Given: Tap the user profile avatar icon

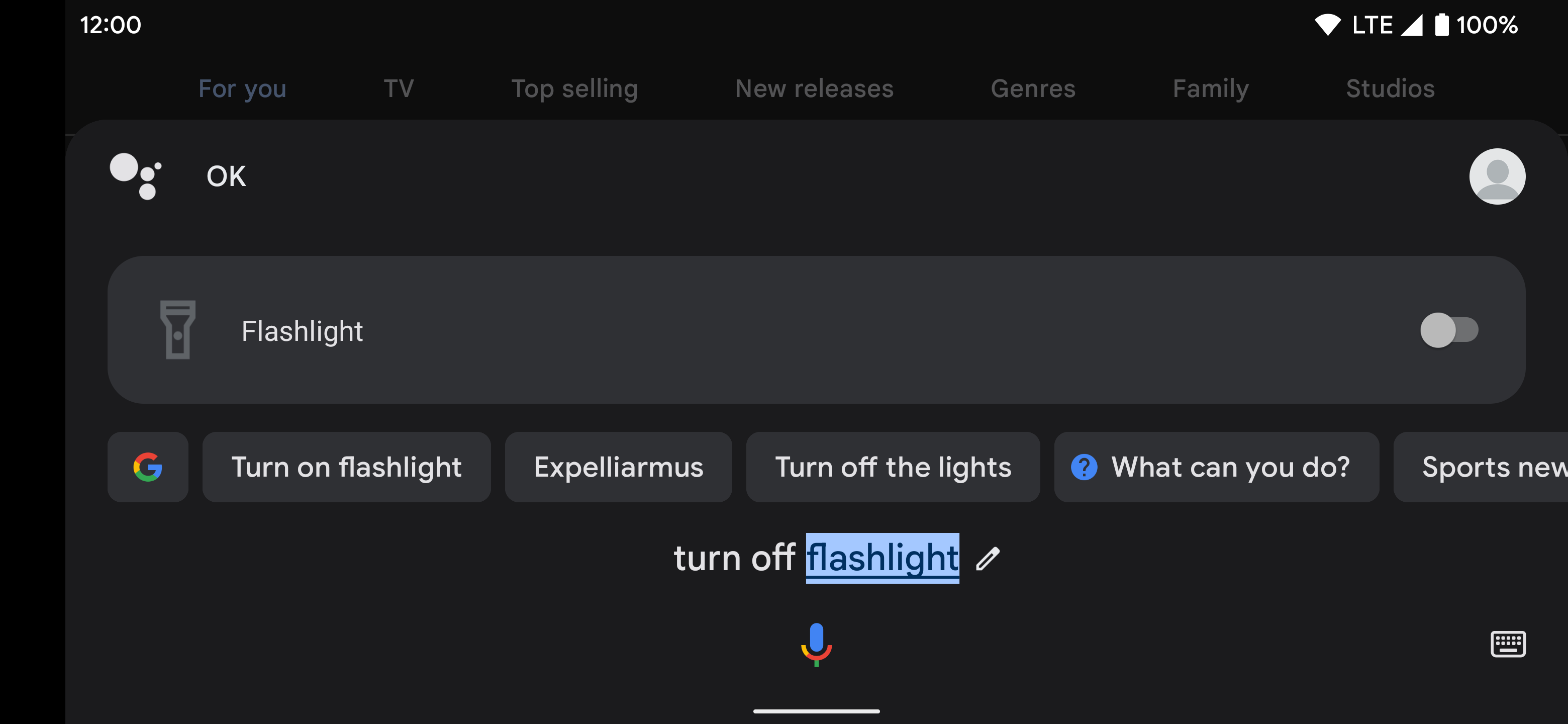Looking at the screenshot, I should coord(1497,177).
